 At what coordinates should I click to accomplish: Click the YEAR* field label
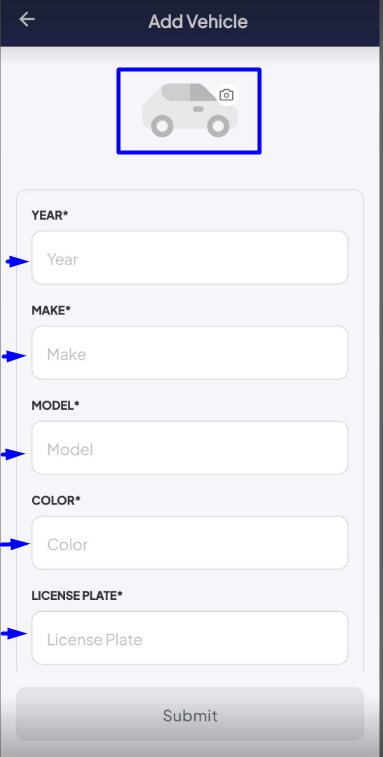(x=50, y=215)
